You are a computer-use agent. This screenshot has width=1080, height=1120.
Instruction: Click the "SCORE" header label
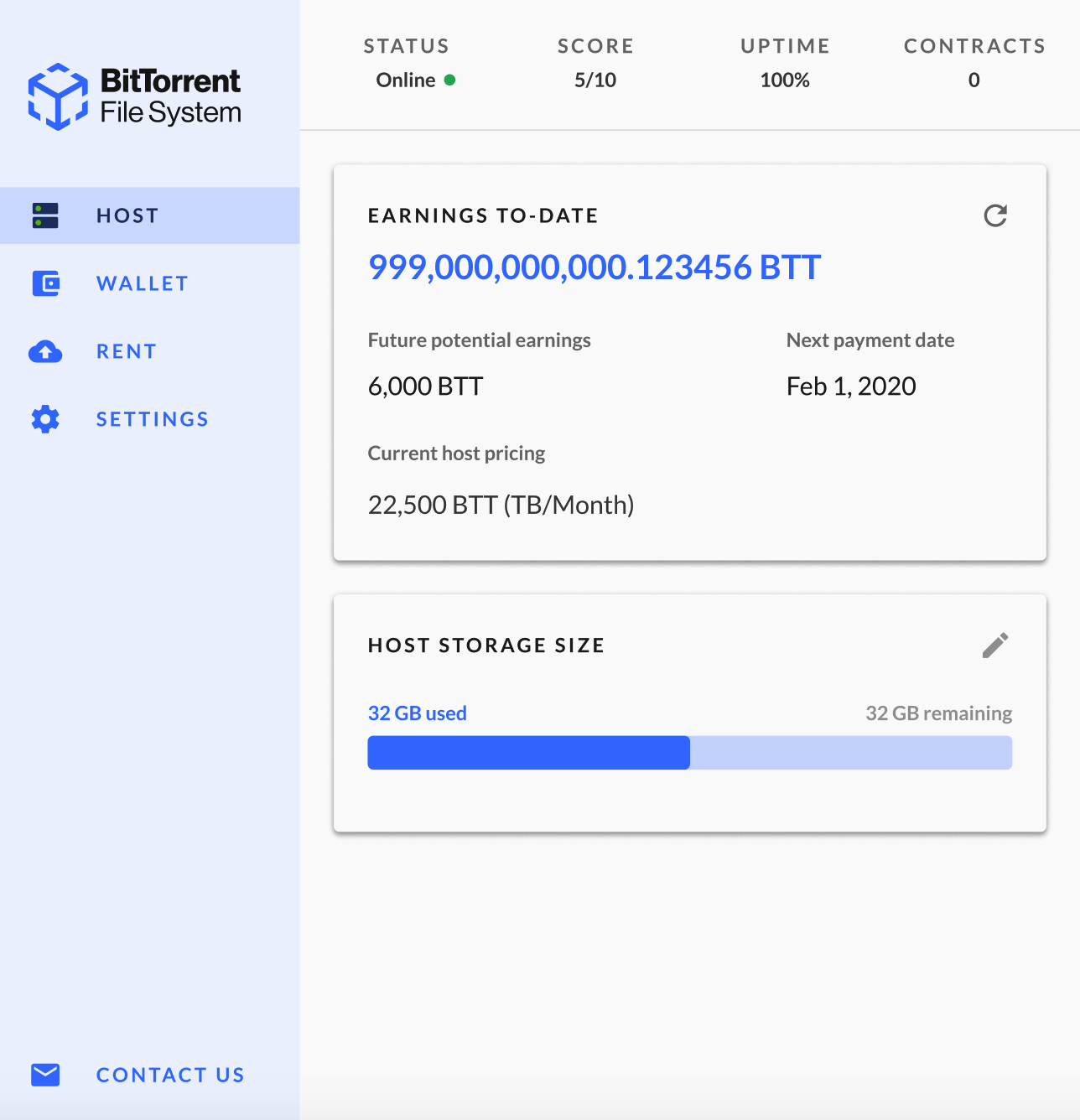coord(596,46)
